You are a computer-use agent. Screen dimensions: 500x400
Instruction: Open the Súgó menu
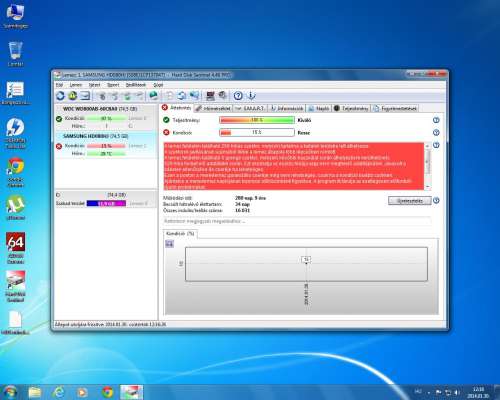coord(158,85)
